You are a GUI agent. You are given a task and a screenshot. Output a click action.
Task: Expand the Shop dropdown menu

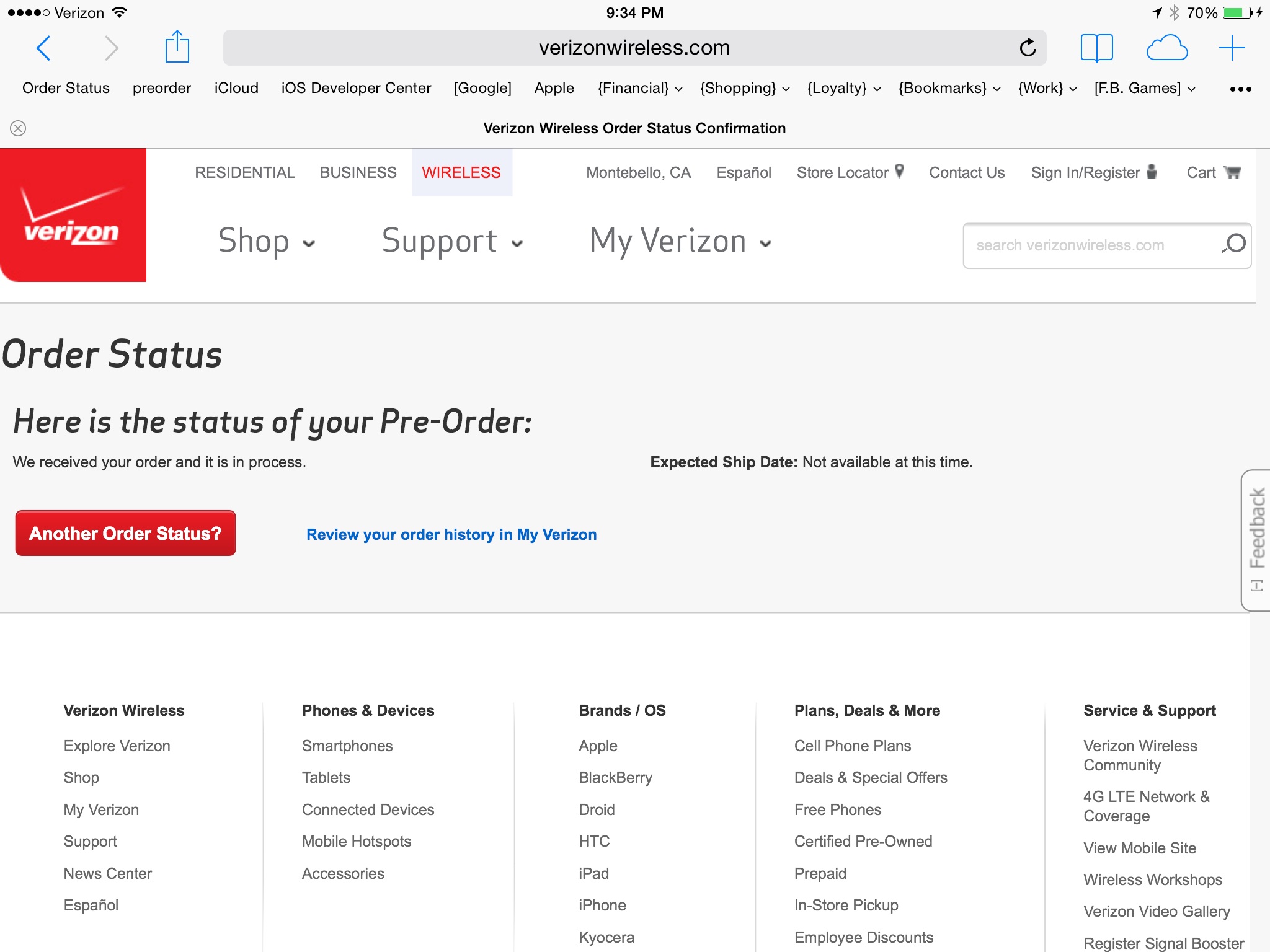click(x=267, y=240)
